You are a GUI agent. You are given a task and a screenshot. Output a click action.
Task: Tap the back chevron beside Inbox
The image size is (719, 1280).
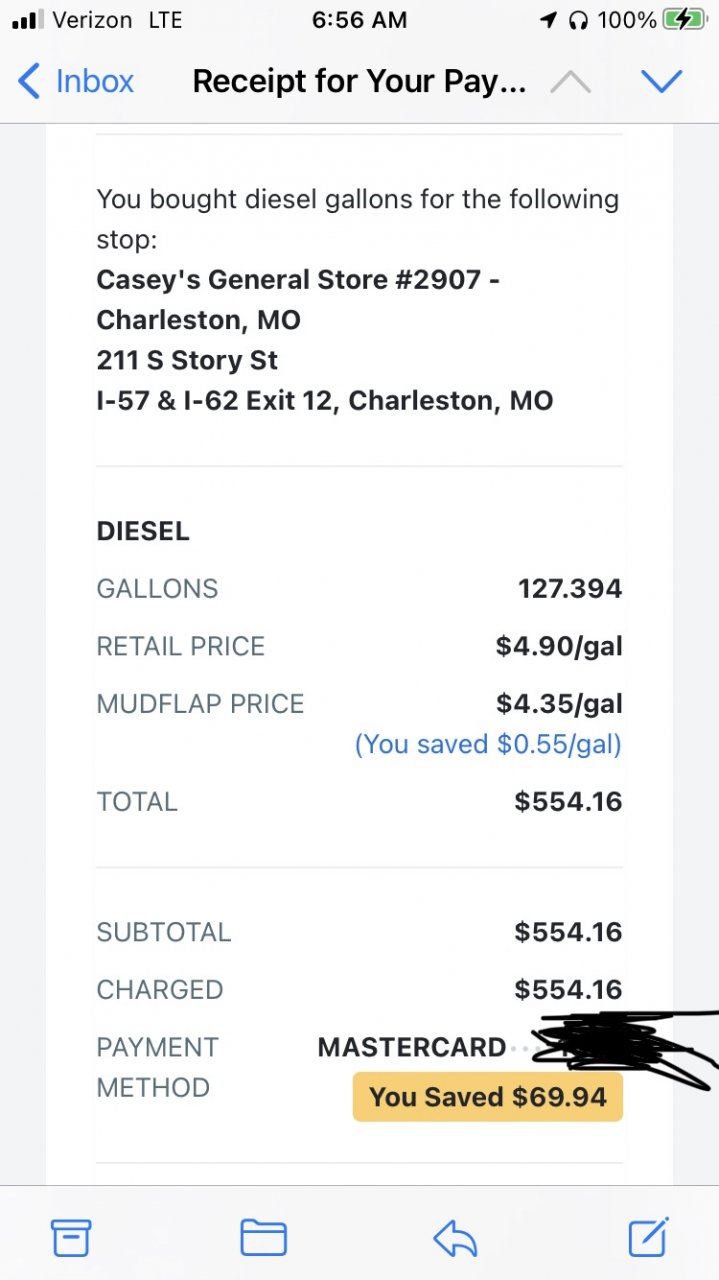(29, 81)
